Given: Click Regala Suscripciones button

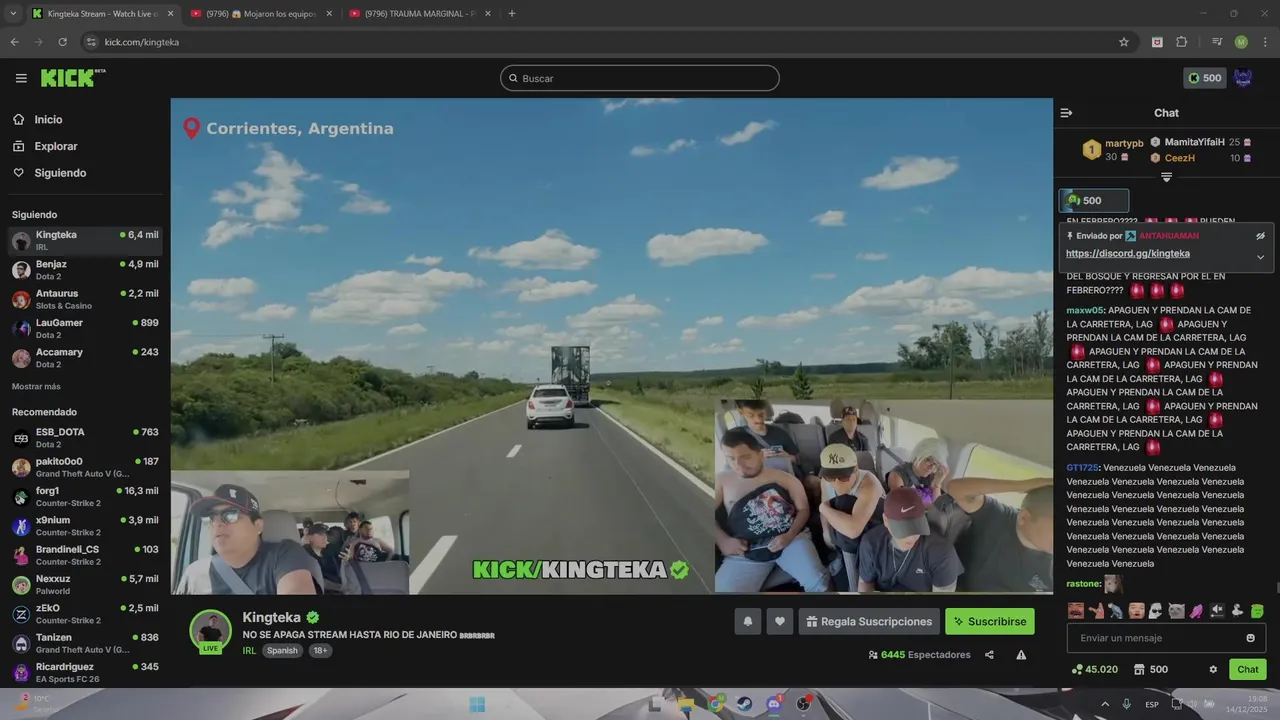Looking at the screenshot, I should click(869, 621).
